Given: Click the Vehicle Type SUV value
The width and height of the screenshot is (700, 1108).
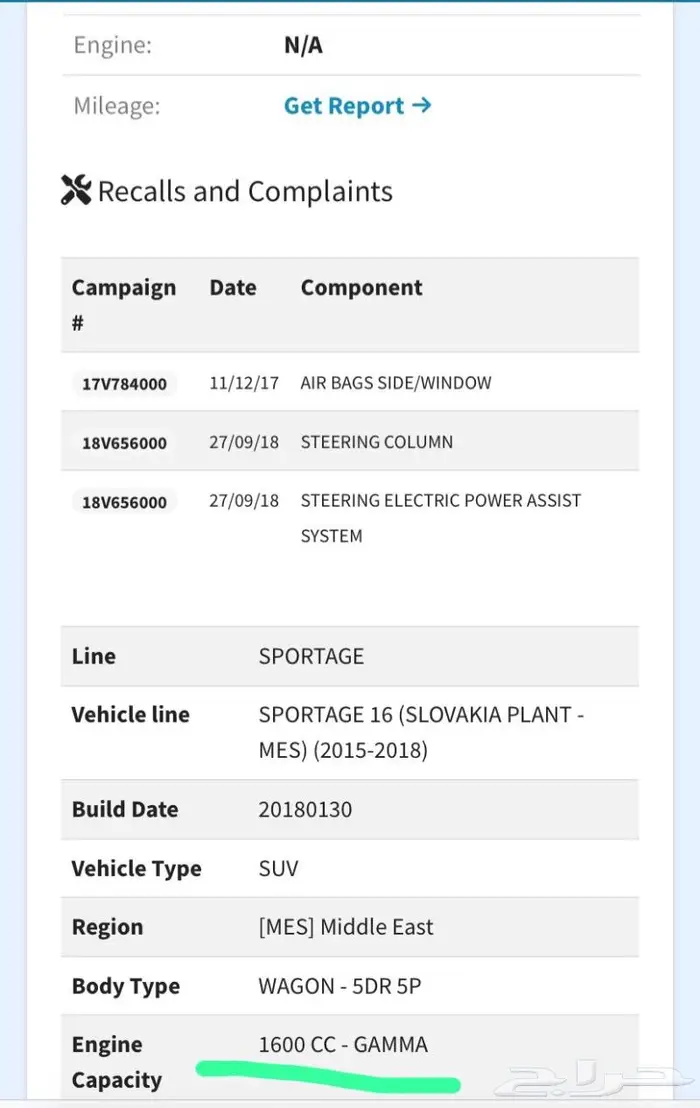Looking at the screenshot, I should pyautogui.click(x=278, y=868).
